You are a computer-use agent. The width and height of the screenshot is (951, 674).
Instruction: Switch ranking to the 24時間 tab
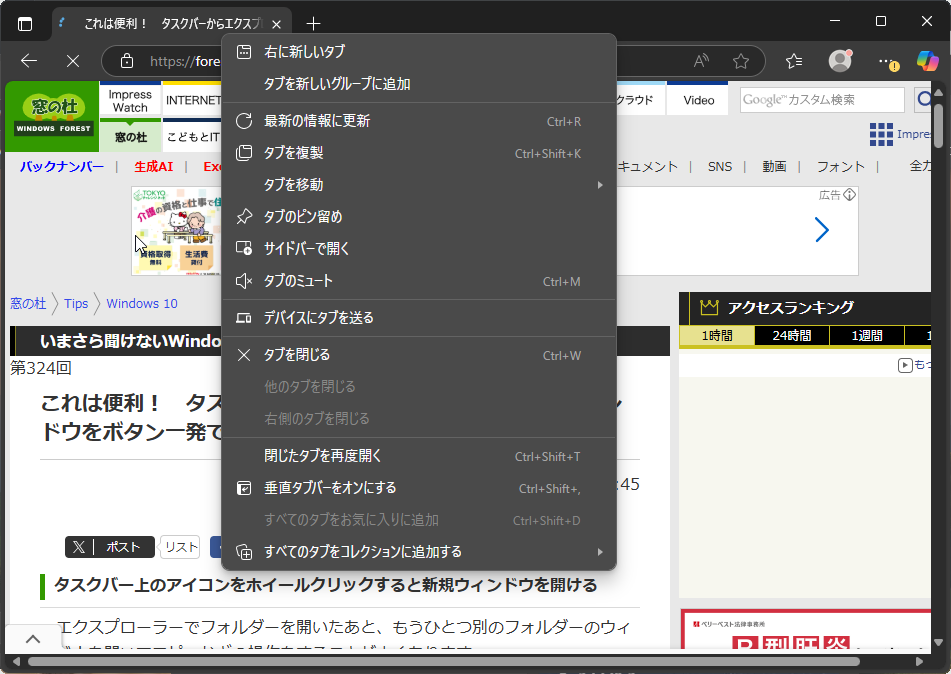791,338
